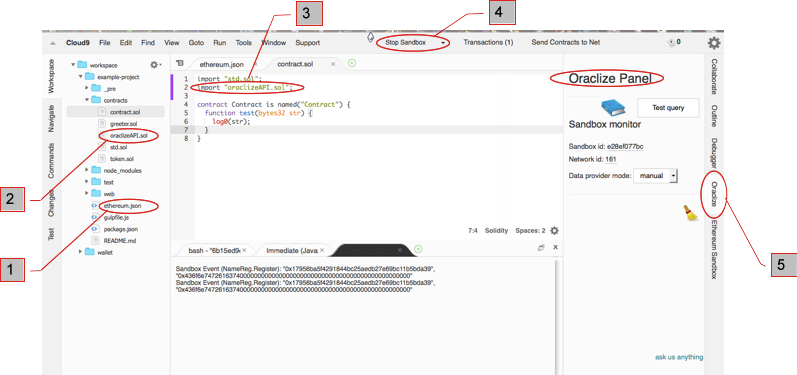This screenshot has width=797, height=375.
Task: Switch to the ethereum.json editor tab
Action: click(222, 64)
